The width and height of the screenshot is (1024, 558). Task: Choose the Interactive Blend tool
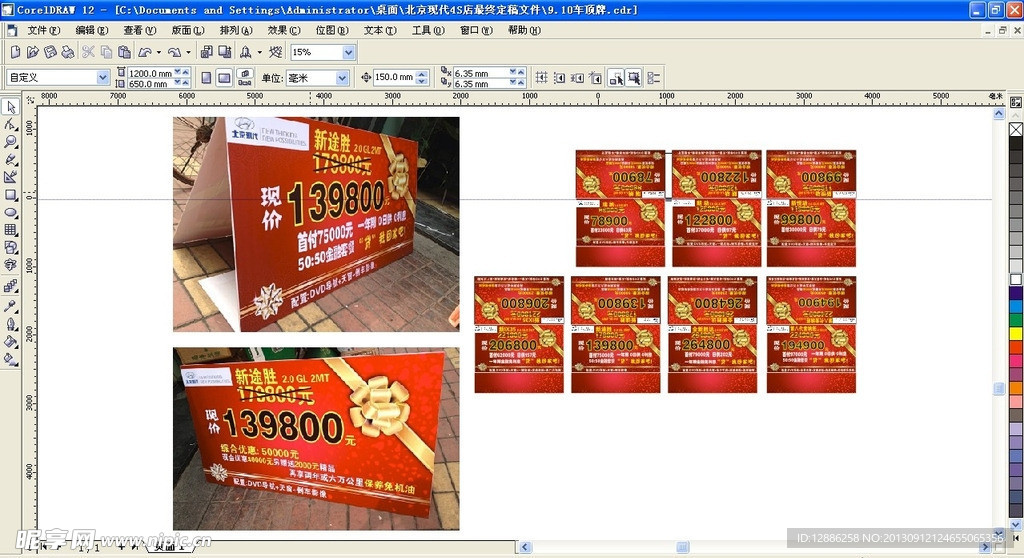10,286
